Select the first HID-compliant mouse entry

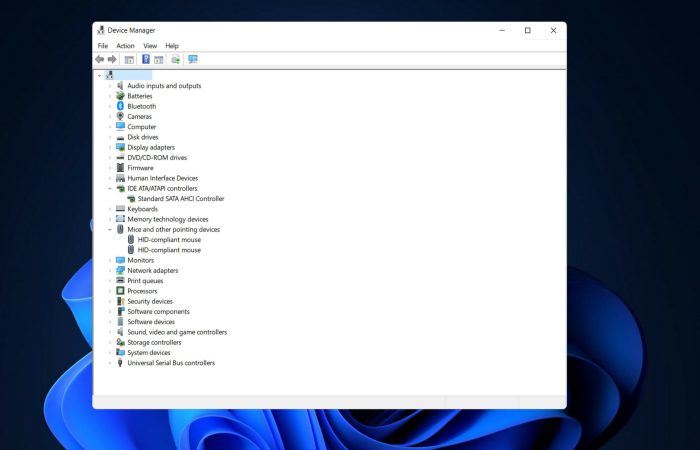click(169, 240)
